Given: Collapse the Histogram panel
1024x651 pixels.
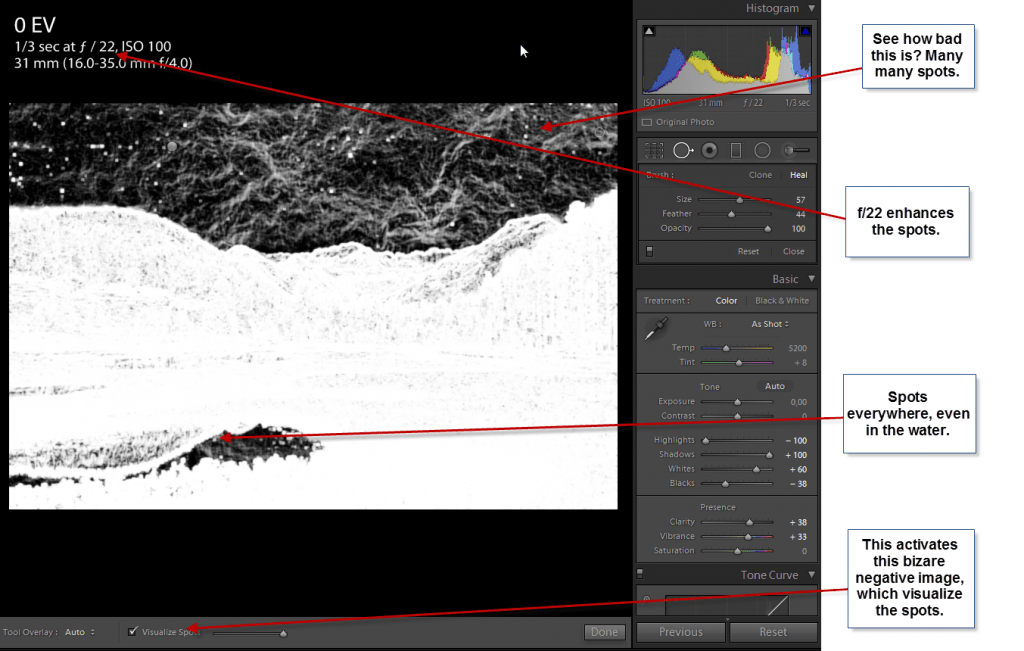Looking at the screenshot, I should pyautogui.click(x=812, y=8).
